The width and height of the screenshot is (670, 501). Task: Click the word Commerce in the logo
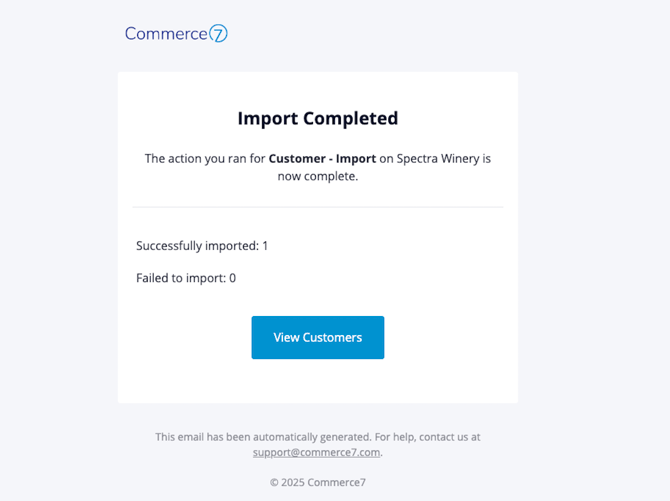pyautogui.click(x=166, y=34)
